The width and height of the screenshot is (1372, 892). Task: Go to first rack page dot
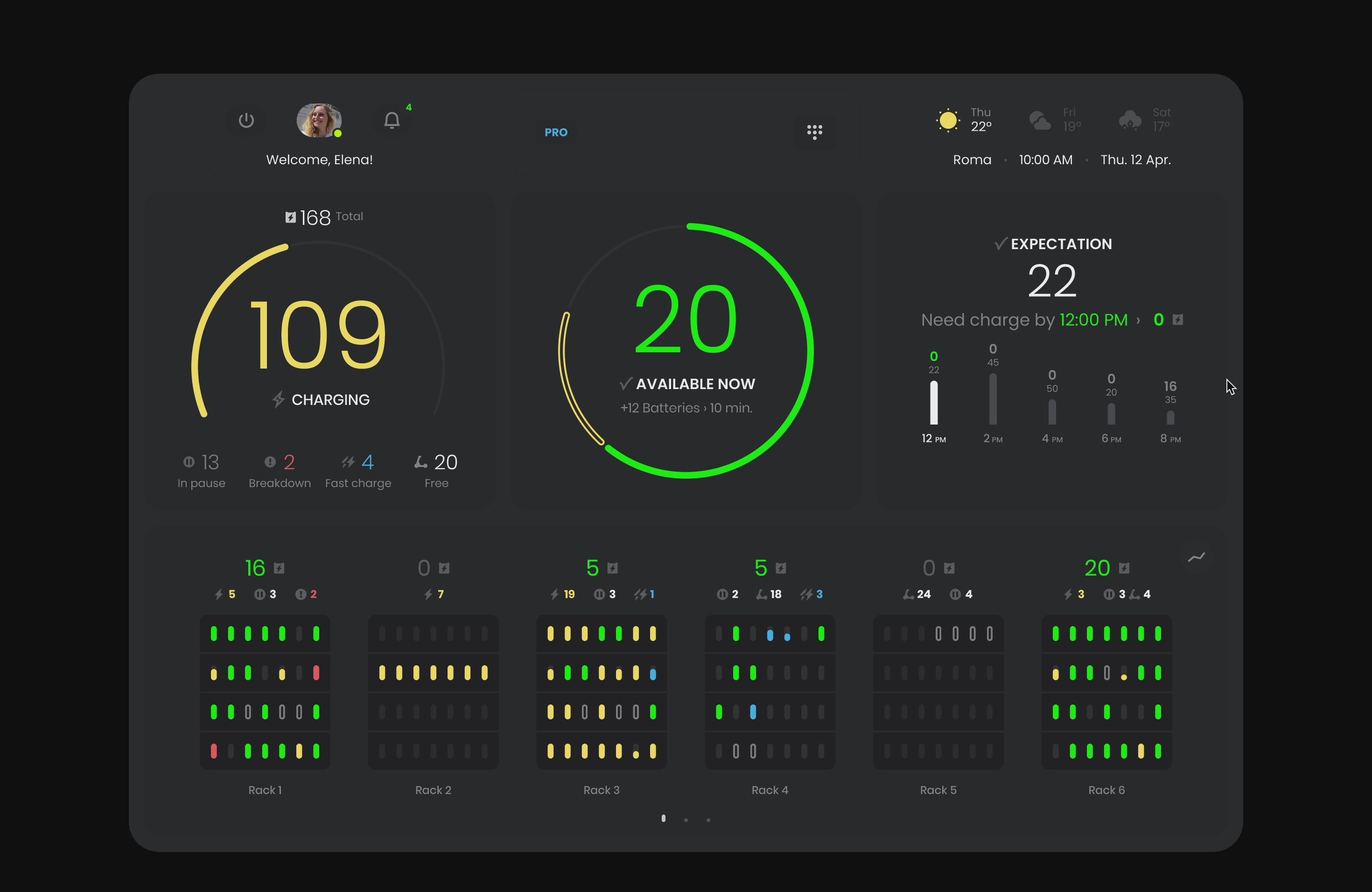click(664, 818)
